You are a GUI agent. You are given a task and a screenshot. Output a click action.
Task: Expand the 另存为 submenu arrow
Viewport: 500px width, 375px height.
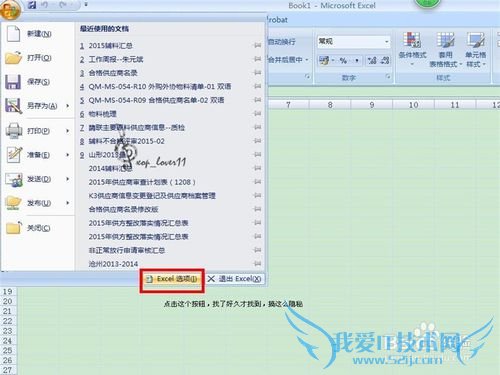68,106
